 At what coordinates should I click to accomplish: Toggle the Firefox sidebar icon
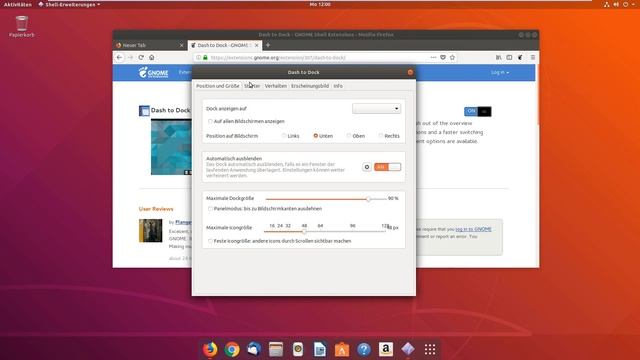pyautogui.click(x=509, y=58)
